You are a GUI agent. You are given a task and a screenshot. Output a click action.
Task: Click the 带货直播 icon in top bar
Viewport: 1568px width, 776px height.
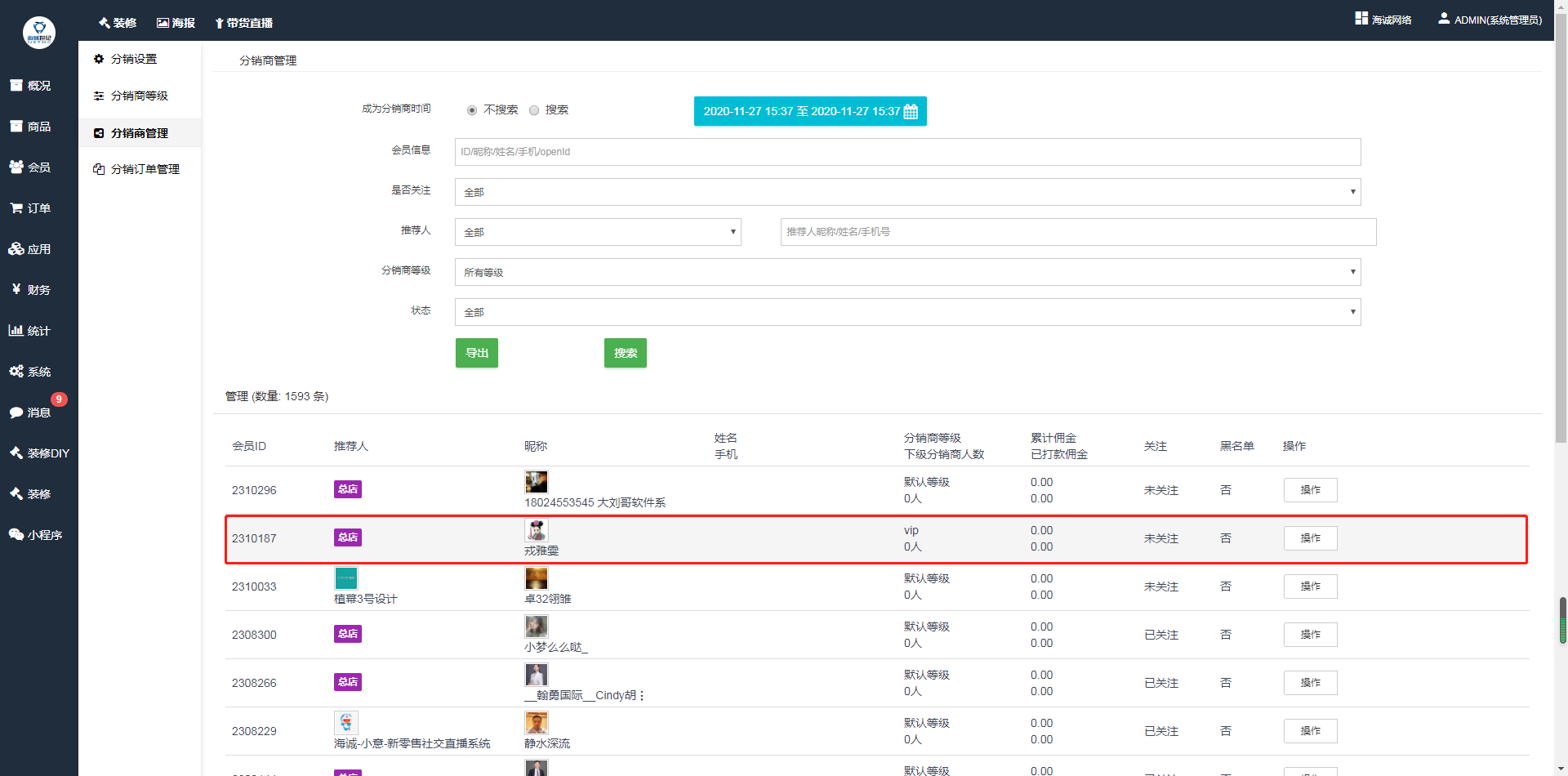[x=220, y=23]
